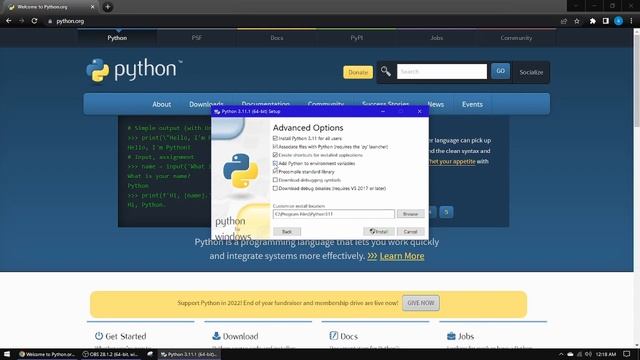Switch to PSF top tab
This screenshot has width=640, height=360.
pyautogui.click(x=197, y=38)
